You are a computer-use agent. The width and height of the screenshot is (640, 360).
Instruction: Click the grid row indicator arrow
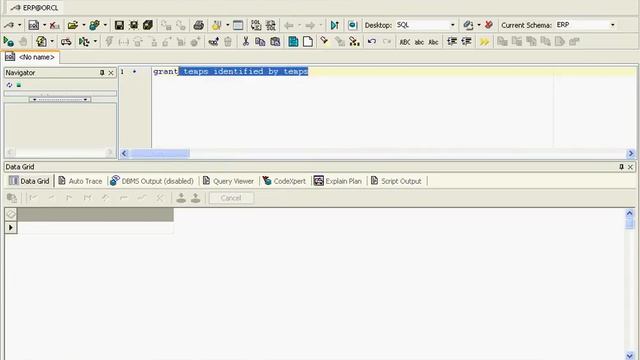pos(11,227)
